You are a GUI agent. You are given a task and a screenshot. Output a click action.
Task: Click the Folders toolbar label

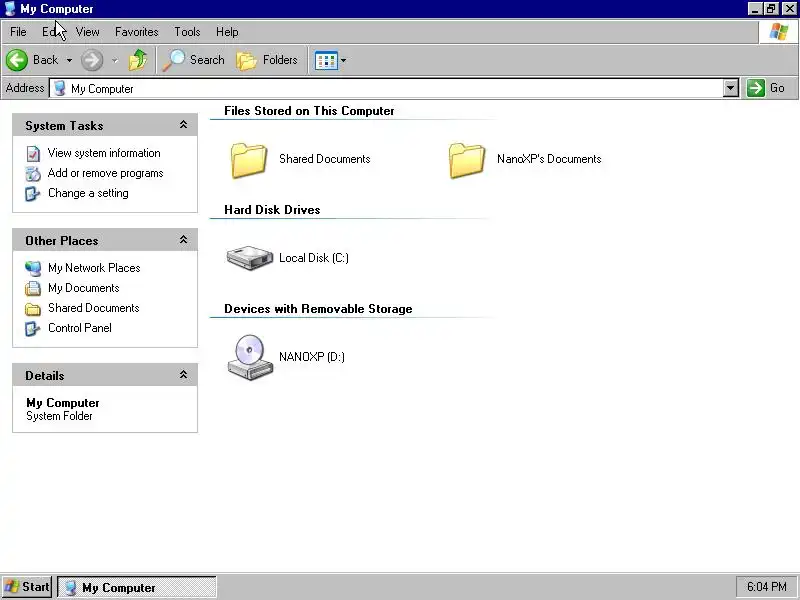pos(280,60)
